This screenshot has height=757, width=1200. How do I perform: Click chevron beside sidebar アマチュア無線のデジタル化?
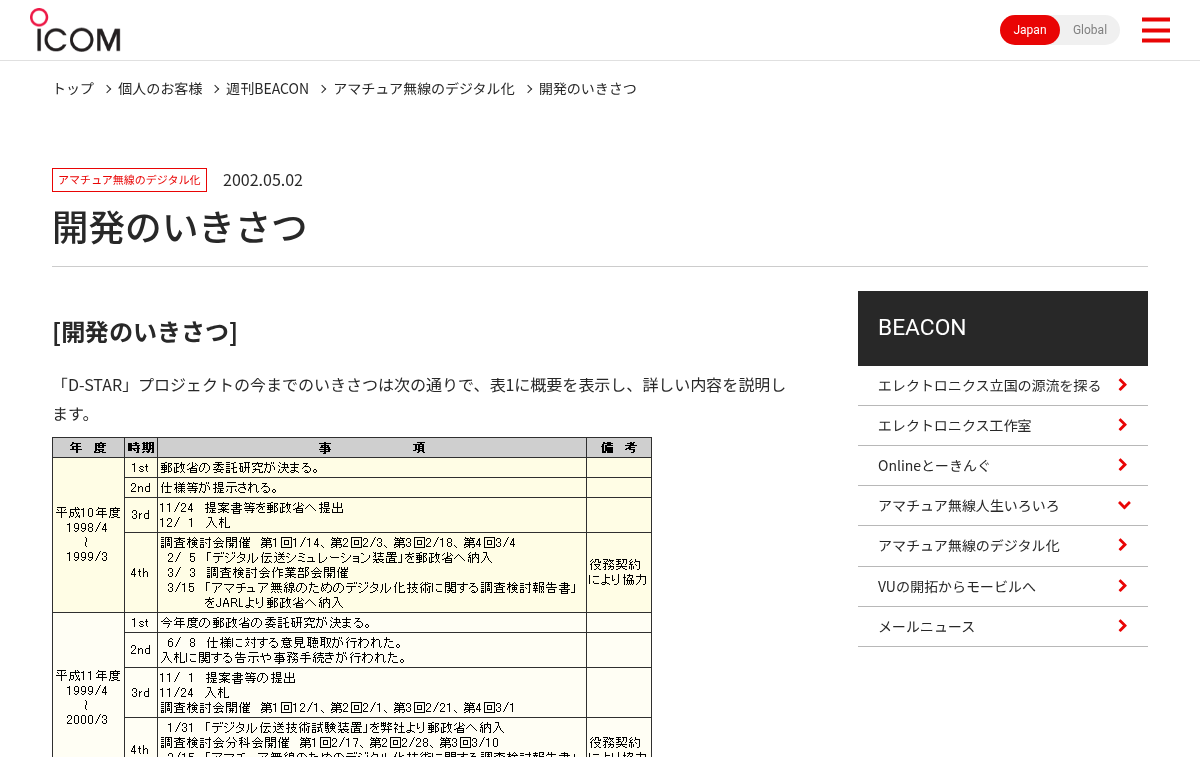click(x=1123, y=545)
